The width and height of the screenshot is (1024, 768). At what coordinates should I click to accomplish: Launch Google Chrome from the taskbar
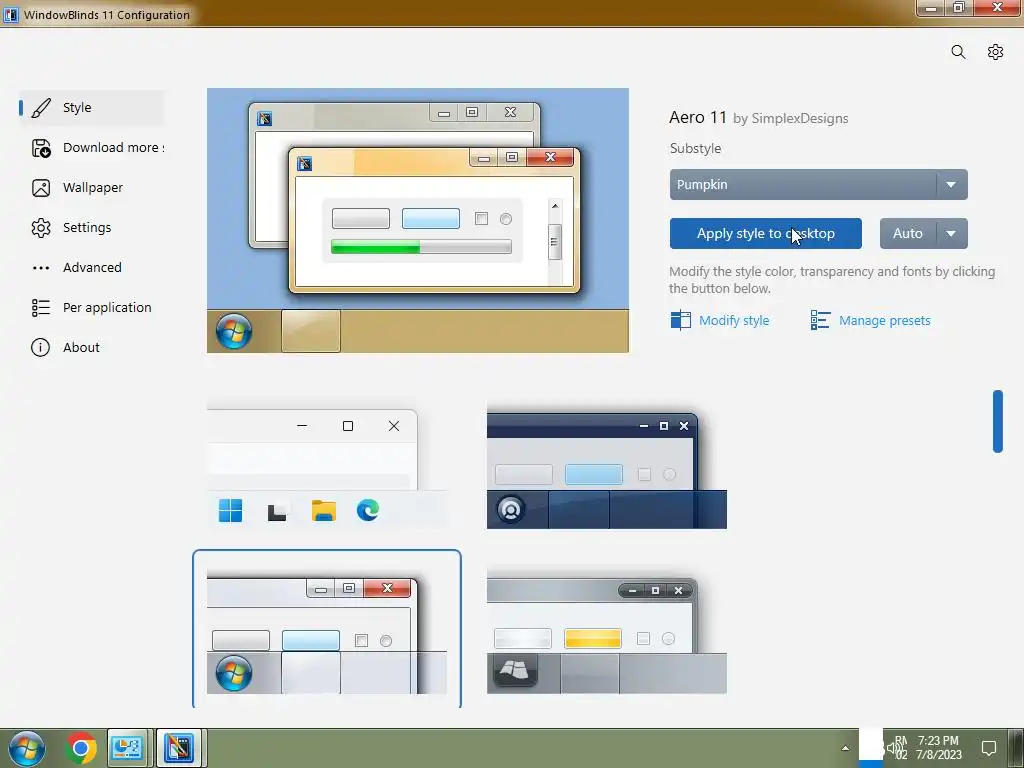(x=80, y=748)
